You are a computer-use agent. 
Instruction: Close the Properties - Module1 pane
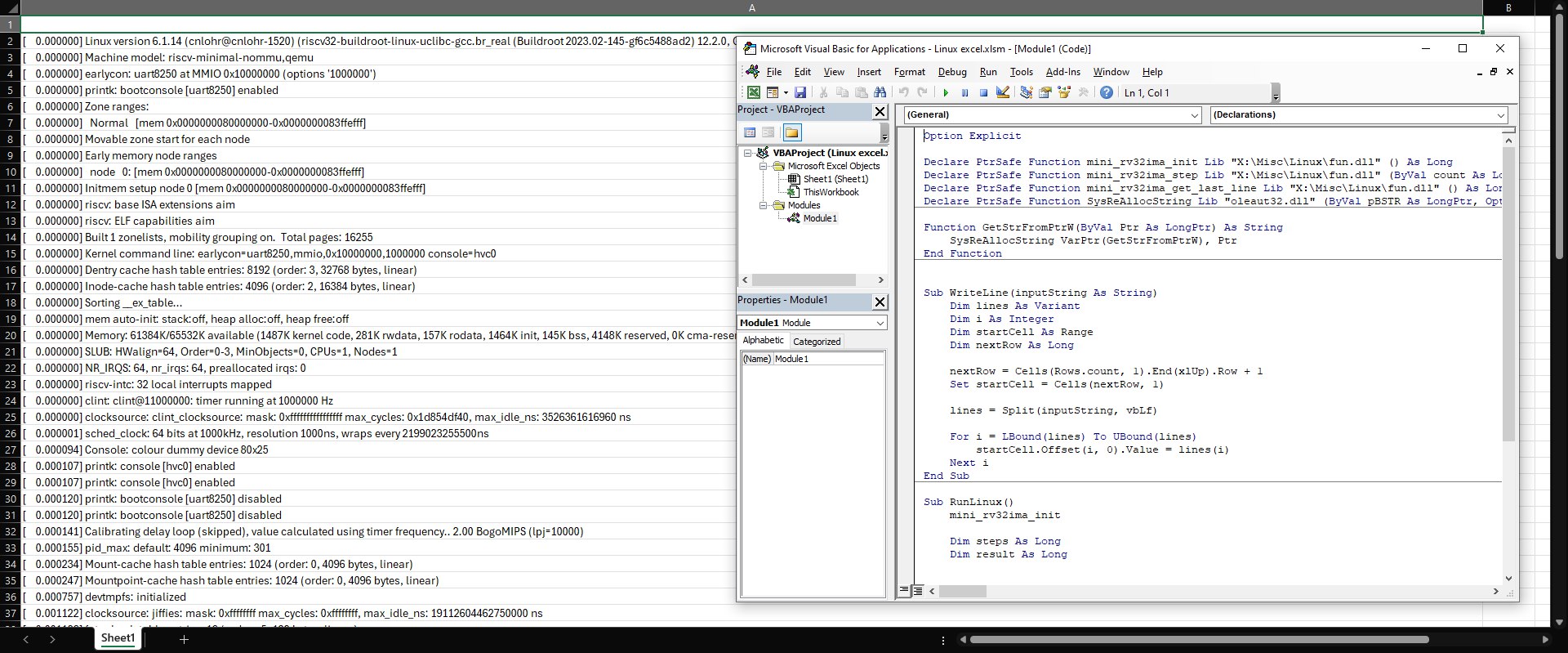click(880, 302)
